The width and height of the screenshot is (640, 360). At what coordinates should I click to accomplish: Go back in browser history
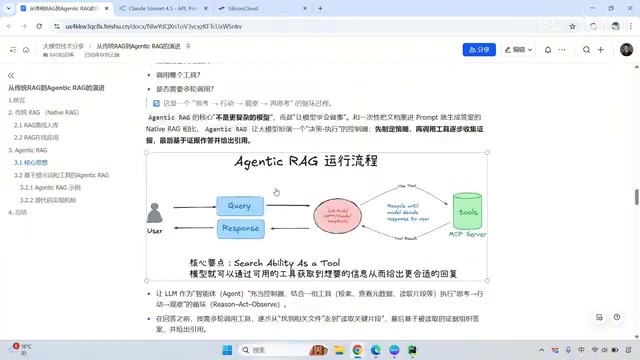point(9,26)
